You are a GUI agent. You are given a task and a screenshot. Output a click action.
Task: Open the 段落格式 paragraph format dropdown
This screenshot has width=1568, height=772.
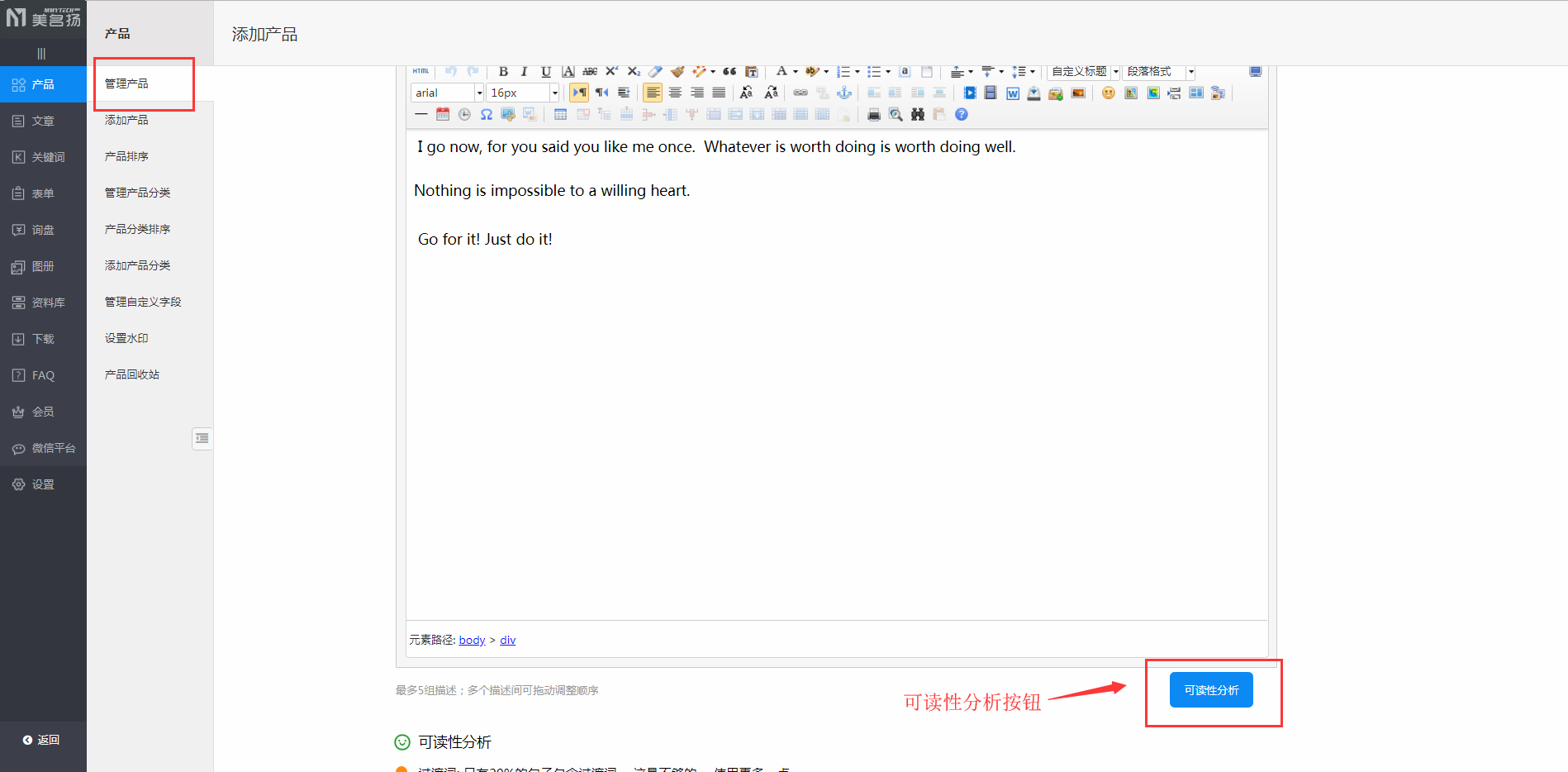[1190, 72]
